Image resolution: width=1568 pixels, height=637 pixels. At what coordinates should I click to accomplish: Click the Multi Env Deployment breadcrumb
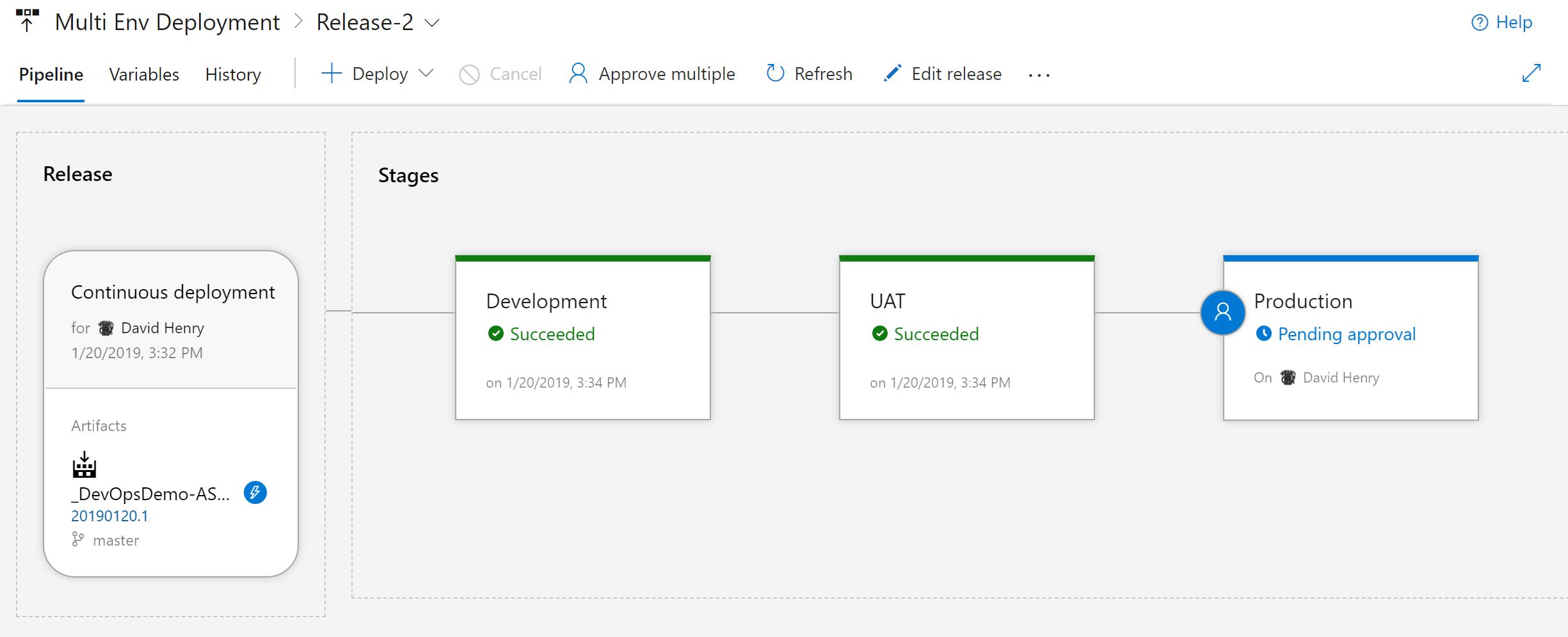click(167, 22)
